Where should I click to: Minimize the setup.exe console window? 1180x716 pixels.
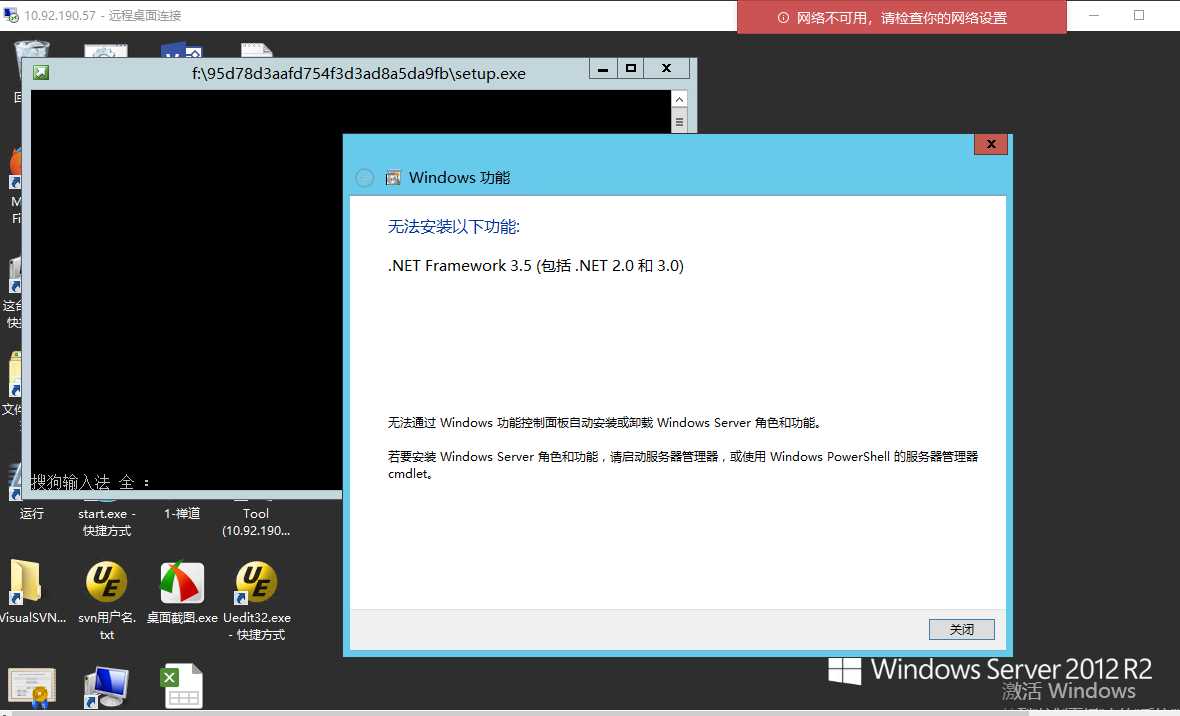(x=603, y=69)
